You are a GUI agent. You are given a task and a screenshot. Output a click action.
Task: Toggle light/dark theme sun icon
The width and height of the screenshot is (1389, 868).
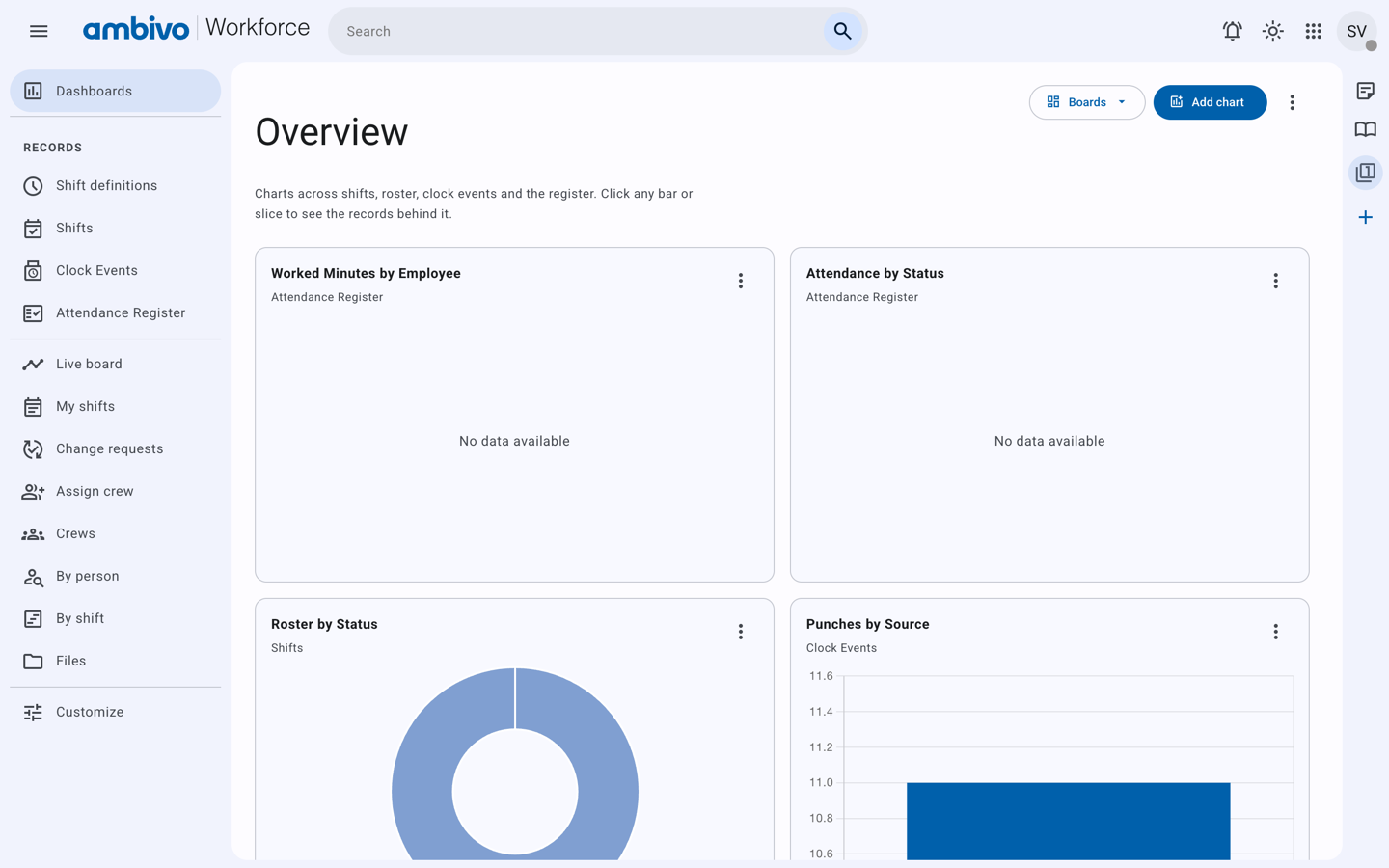pos(1272,31)
